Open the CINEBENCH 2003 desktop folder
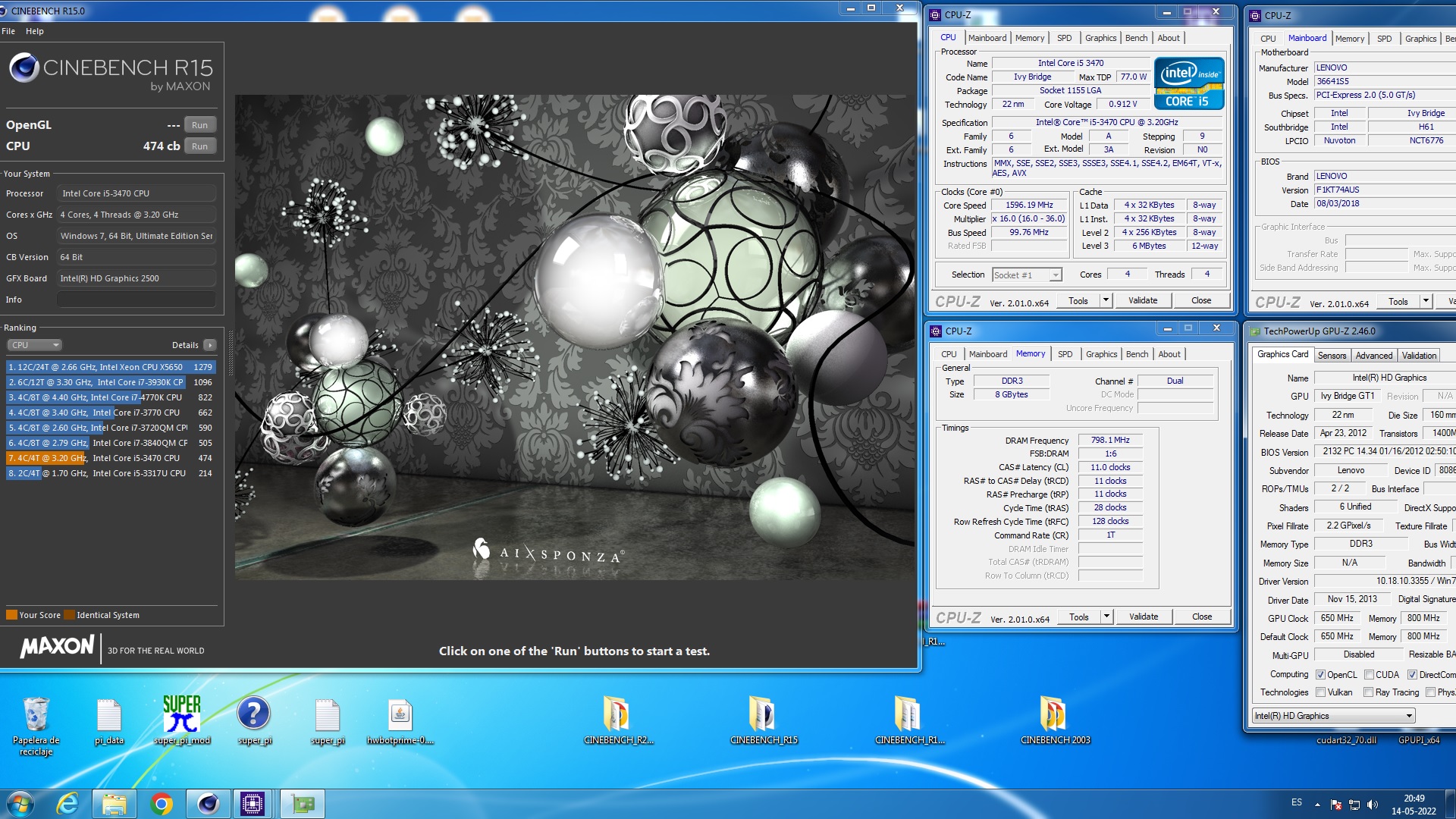This screenshot has width=1456, height=819. pyautogui.click(x=1055, y=720)
